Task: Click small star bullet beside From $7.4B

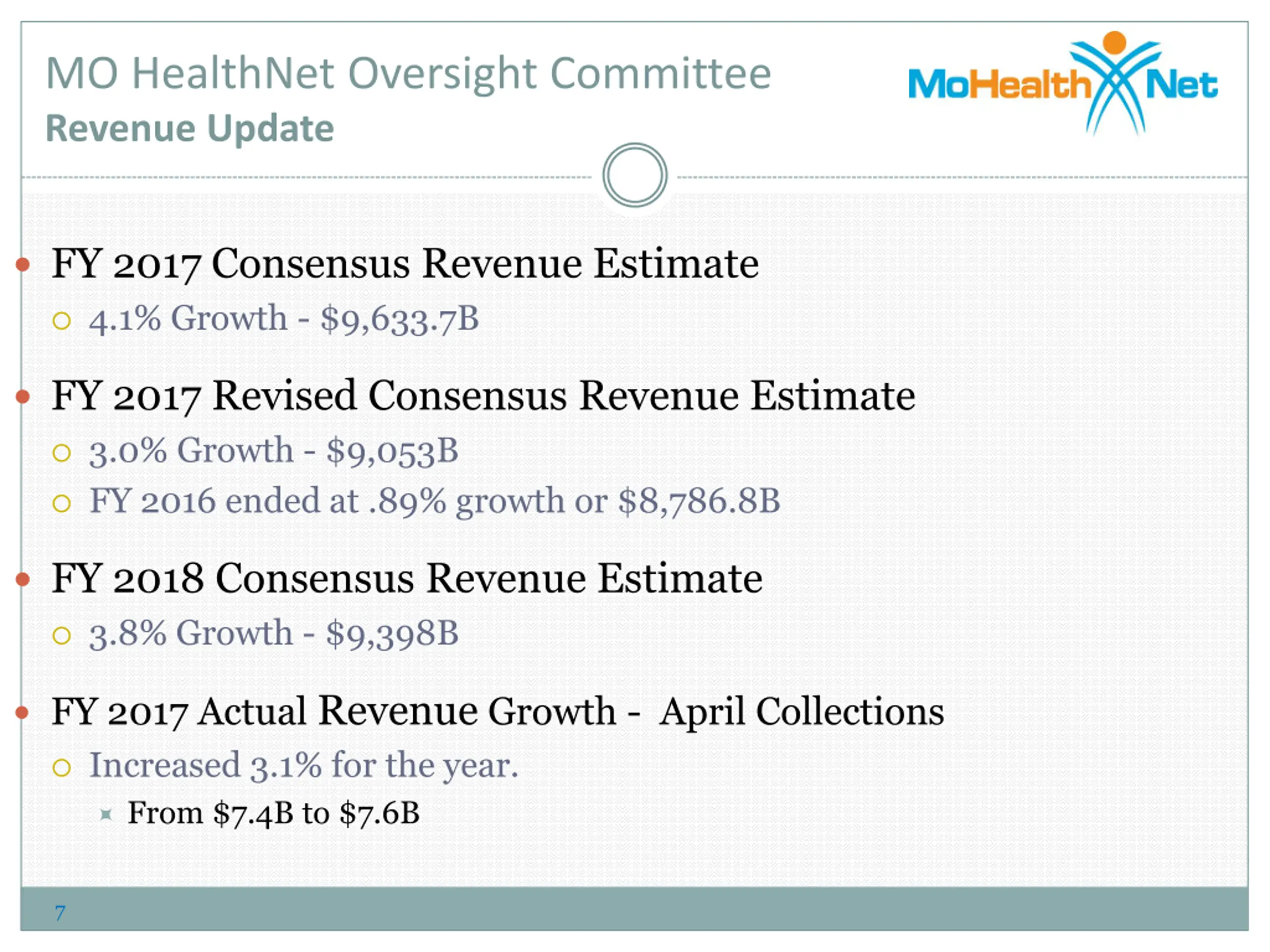Action: (x=106, y=815)
